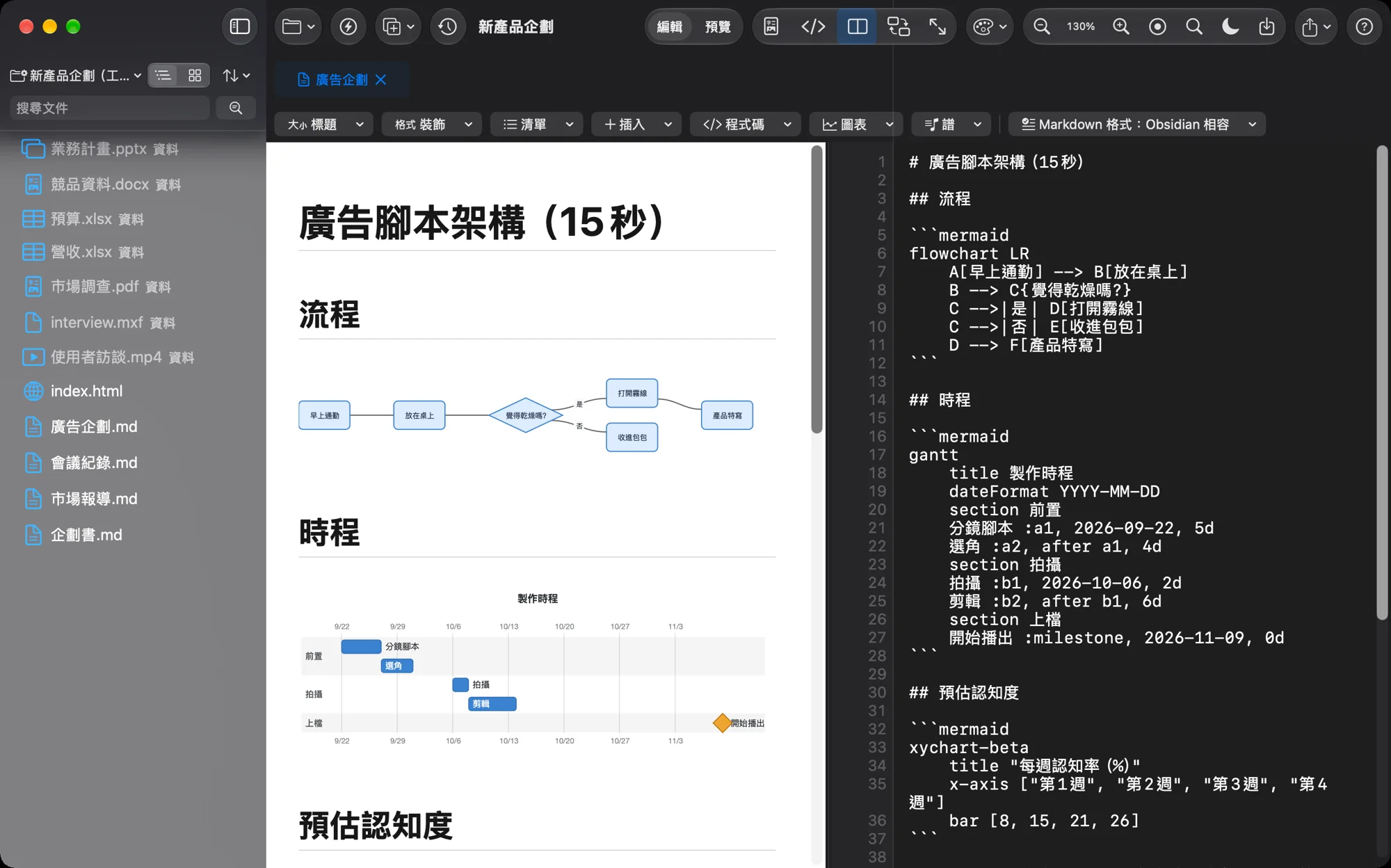Open index.html in sidebar

(x=72, y=391)
